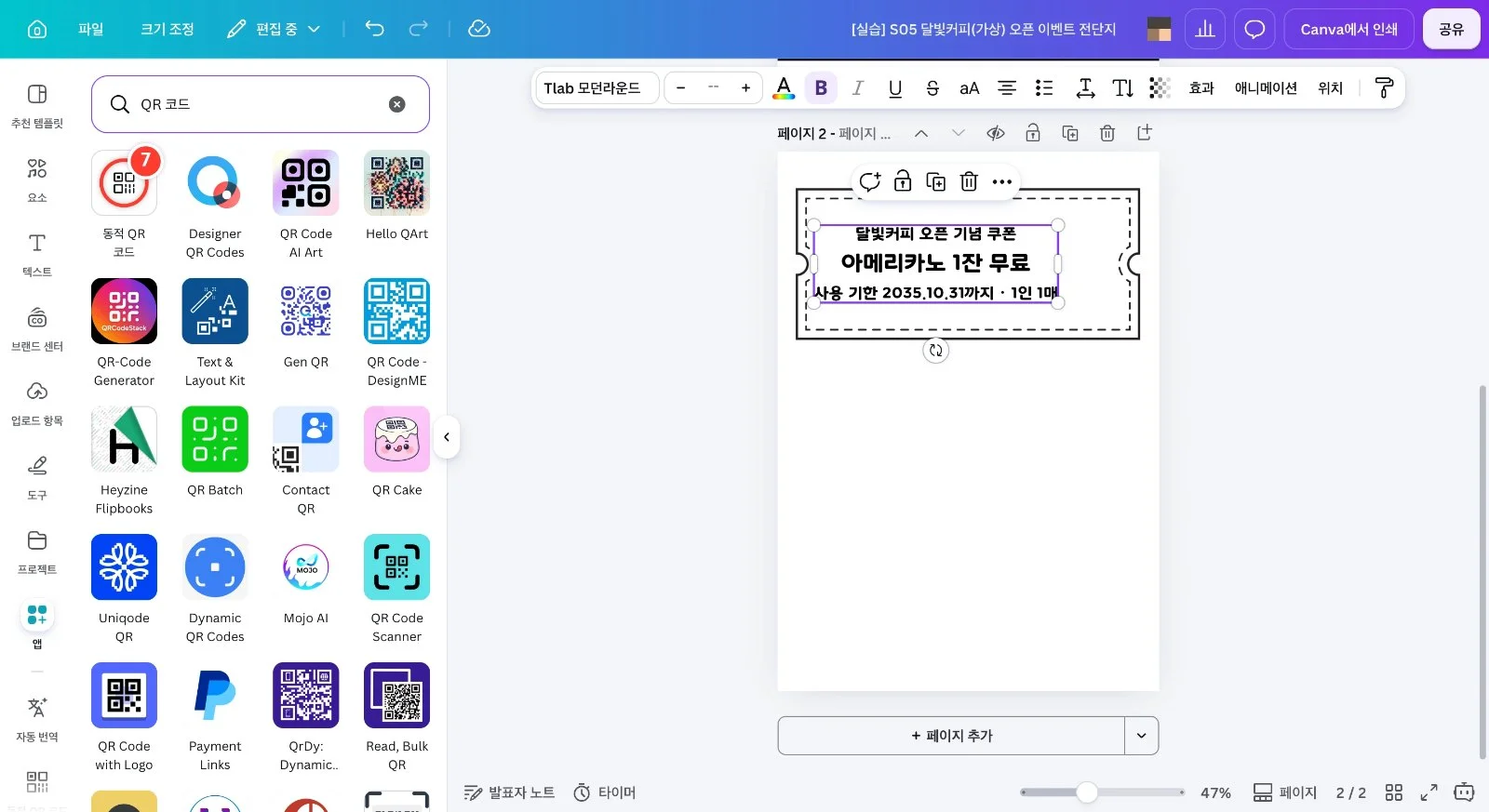Increase the font size
The width and height of the screenshot is (1489, 812).
click(745, 87)
